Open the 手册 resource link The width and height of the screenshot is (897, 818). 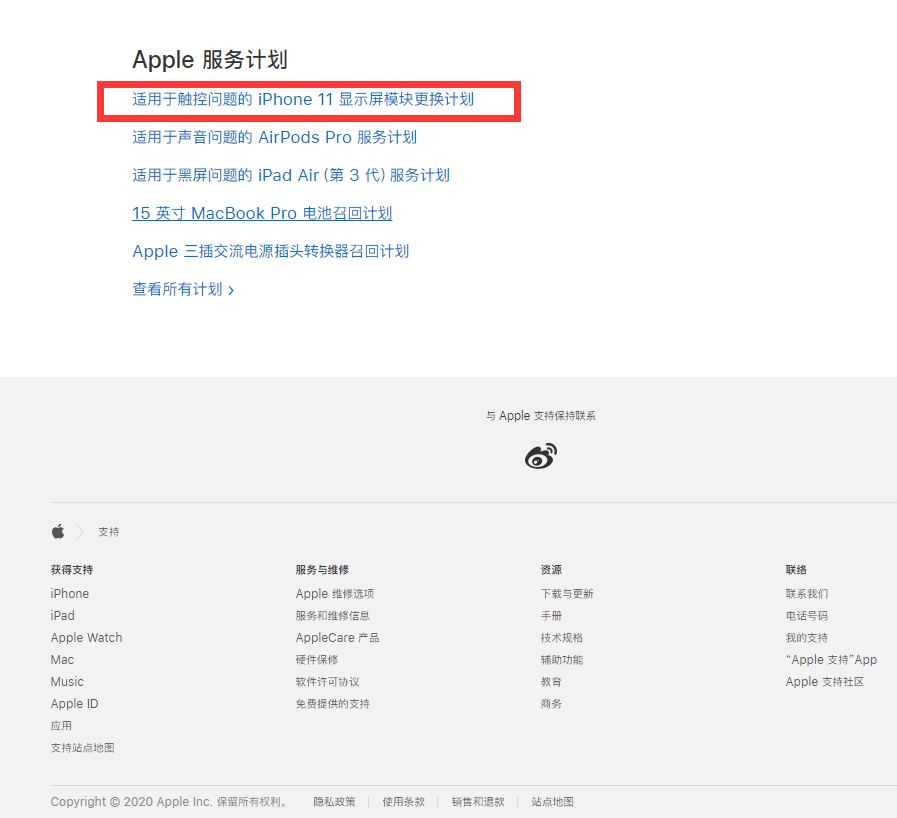pos(551,615)
